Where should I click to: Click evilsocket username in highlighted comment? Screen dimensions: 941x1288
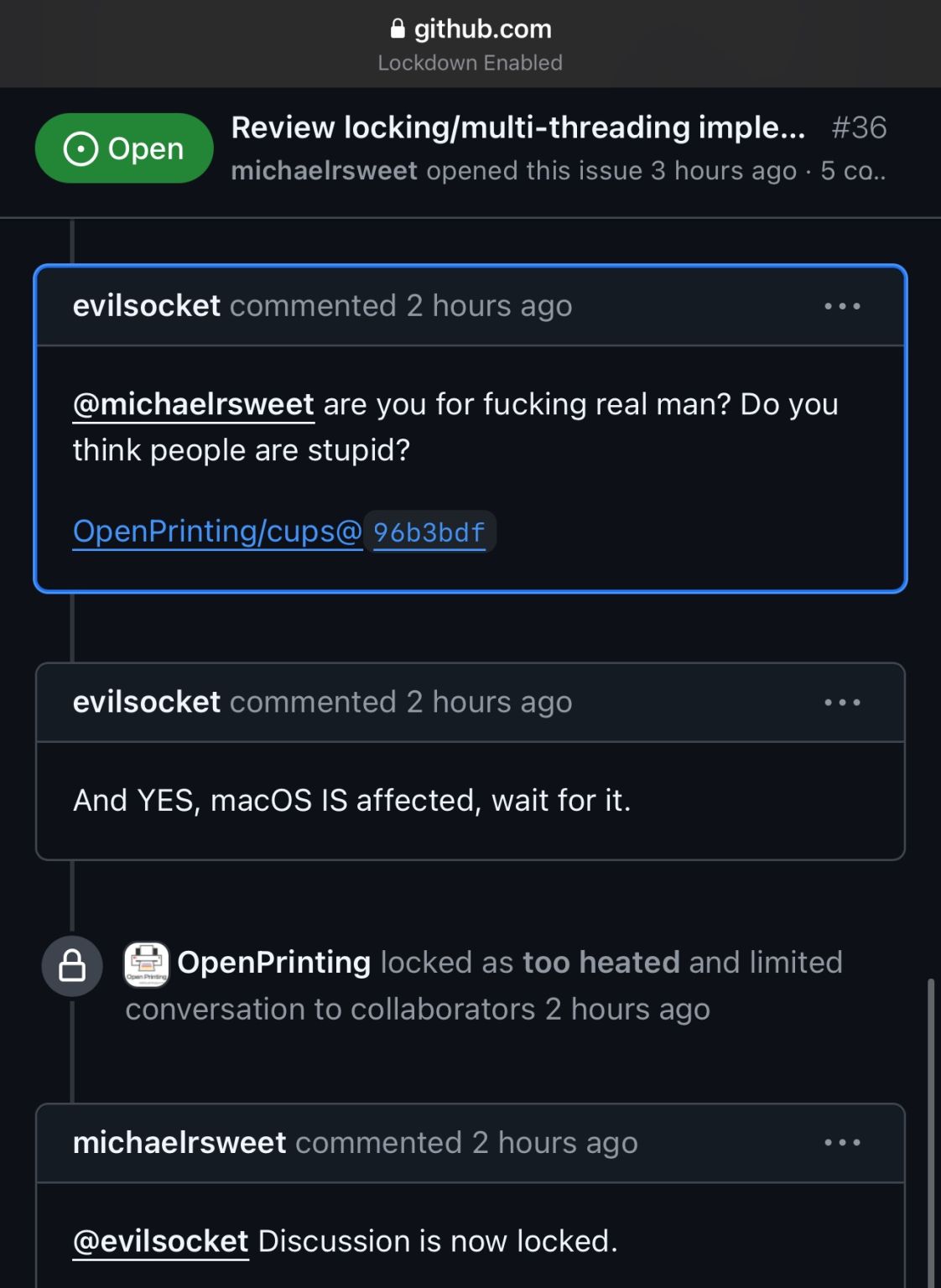pos(147,306)
